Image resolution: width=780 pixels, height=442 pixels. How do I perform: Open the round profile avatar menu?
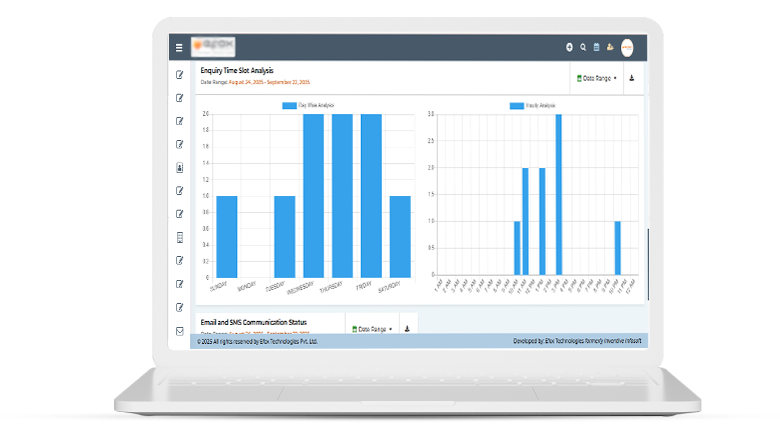coord(627,48)
